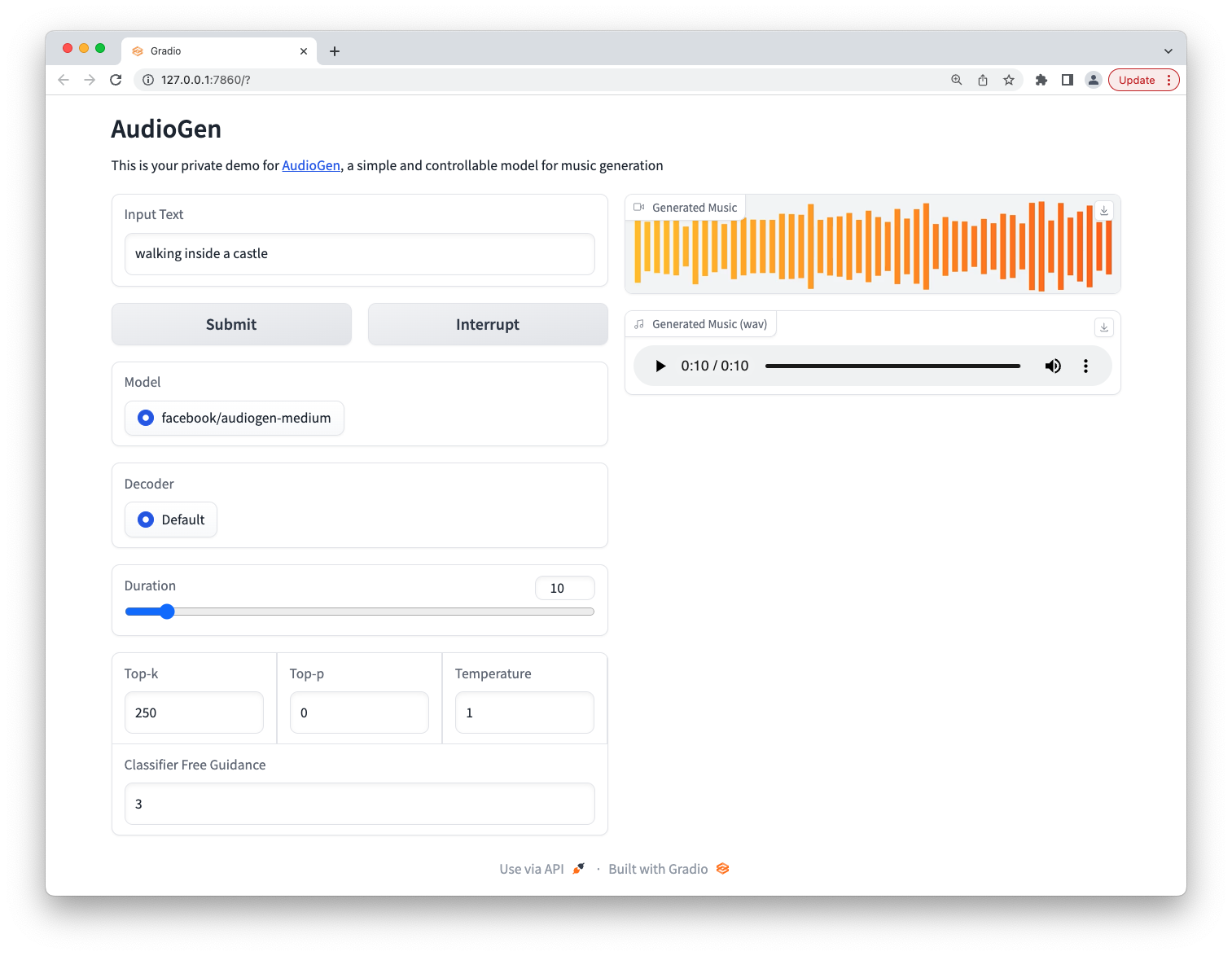The height and width of the screenshot is (956, 1232).
Task: Open a new browser tab
Action: [x=335, y=51]
